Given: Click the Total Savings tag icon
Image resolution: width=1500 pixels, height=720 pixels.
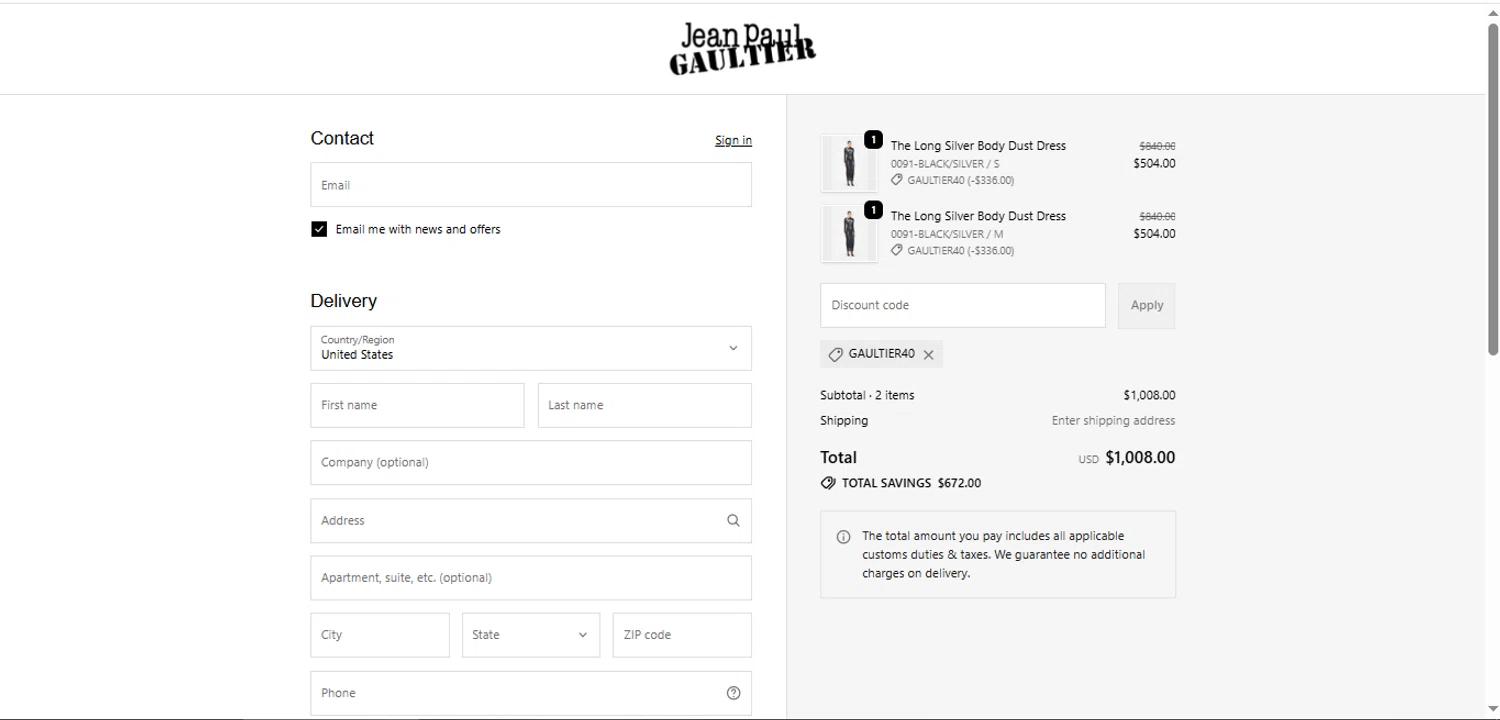Looking at the screenshot, I should [828, 483].
